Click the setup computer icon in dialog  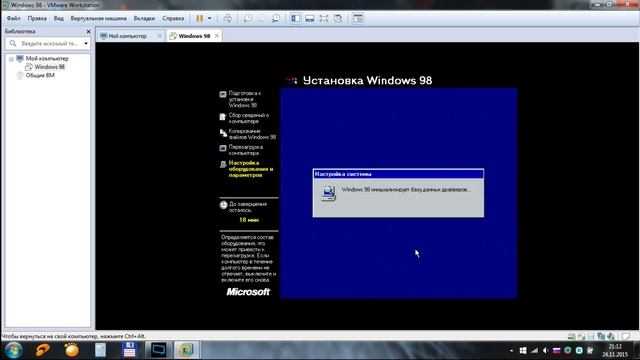(328, 193)
